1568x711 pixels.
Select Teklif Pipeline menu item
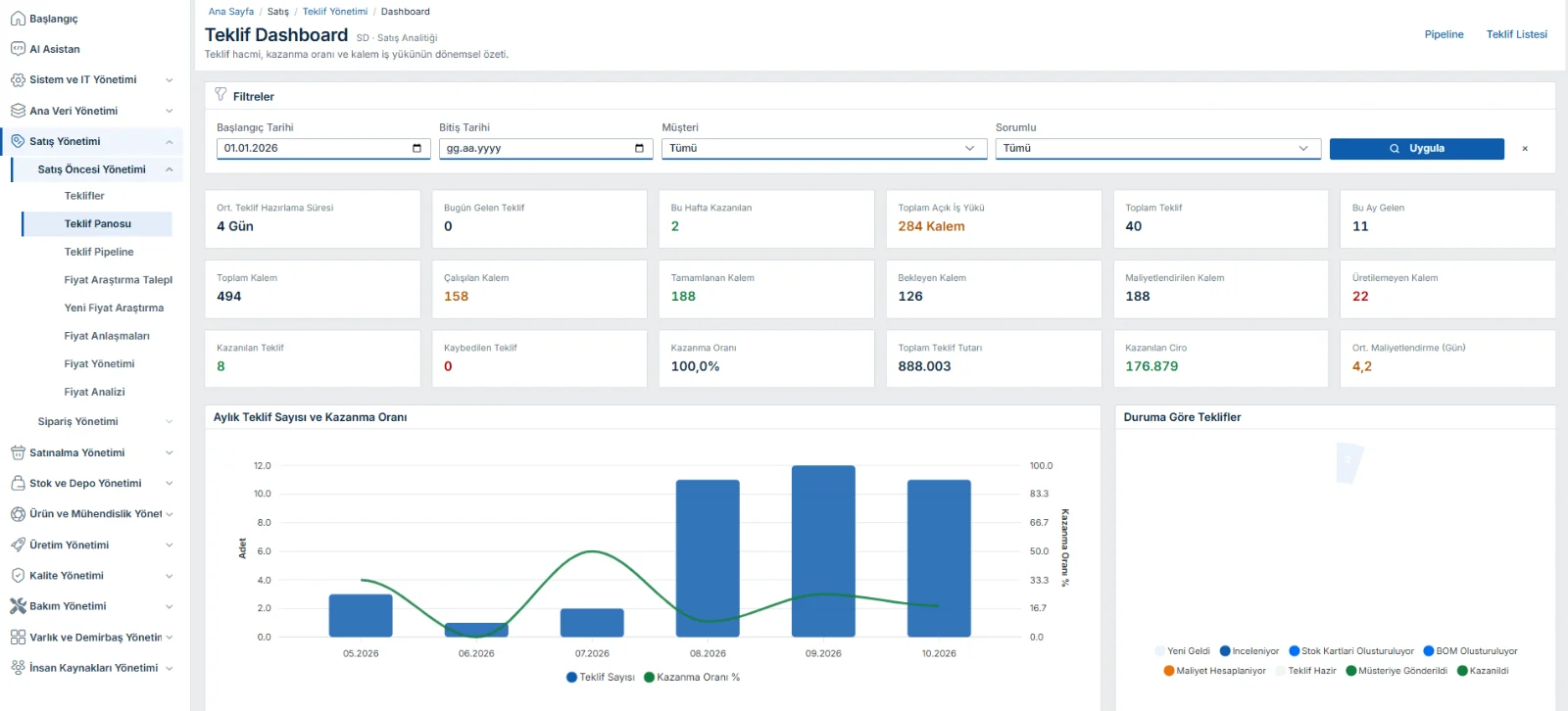99,252
